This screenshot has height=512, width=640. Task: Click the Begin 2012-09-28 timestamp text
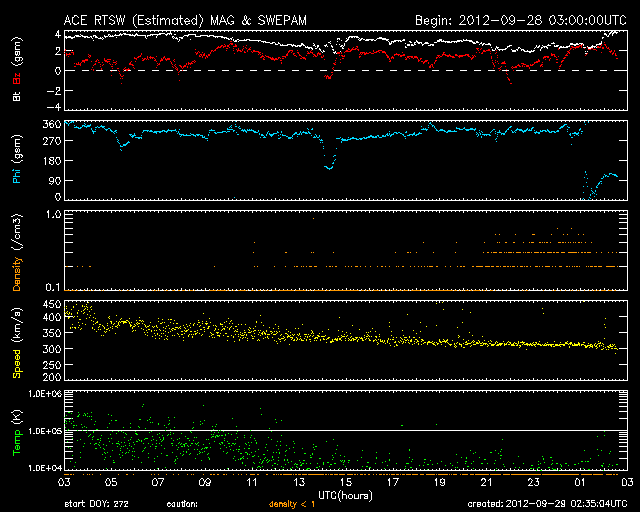(x=520, y=19)
